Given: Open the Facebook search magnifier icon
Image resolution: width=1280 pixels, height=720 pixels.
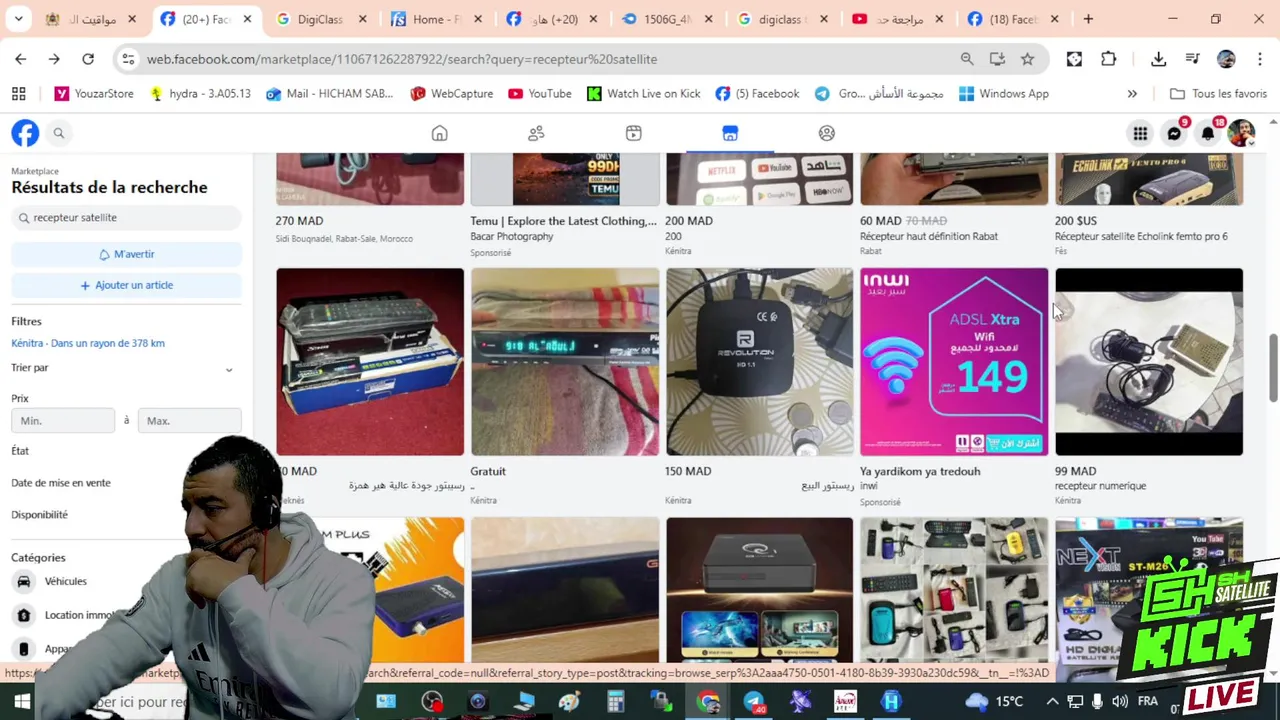Looking at the screenshot, I should coord(59,133).
